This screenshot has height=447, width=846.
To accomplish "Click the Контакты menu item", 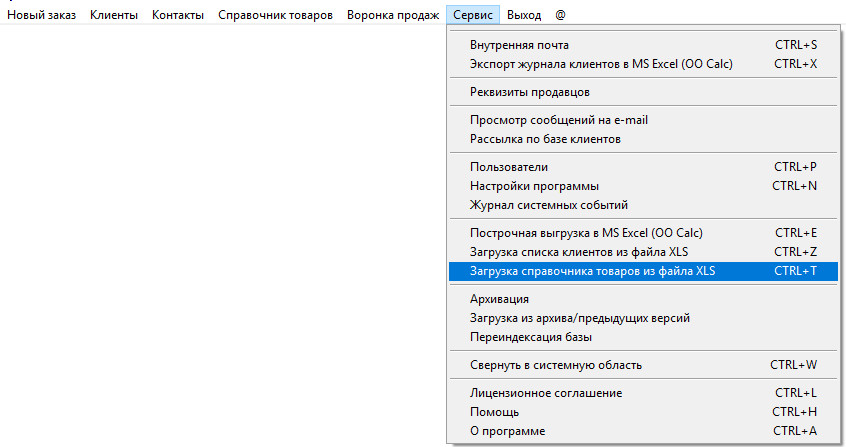I will [x=178, y=16].
